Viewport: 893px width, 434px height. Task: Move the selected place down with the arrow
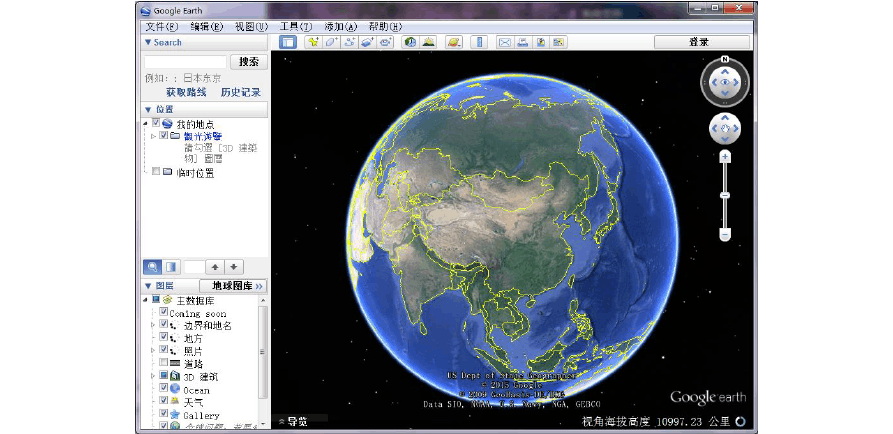point(234,267)
